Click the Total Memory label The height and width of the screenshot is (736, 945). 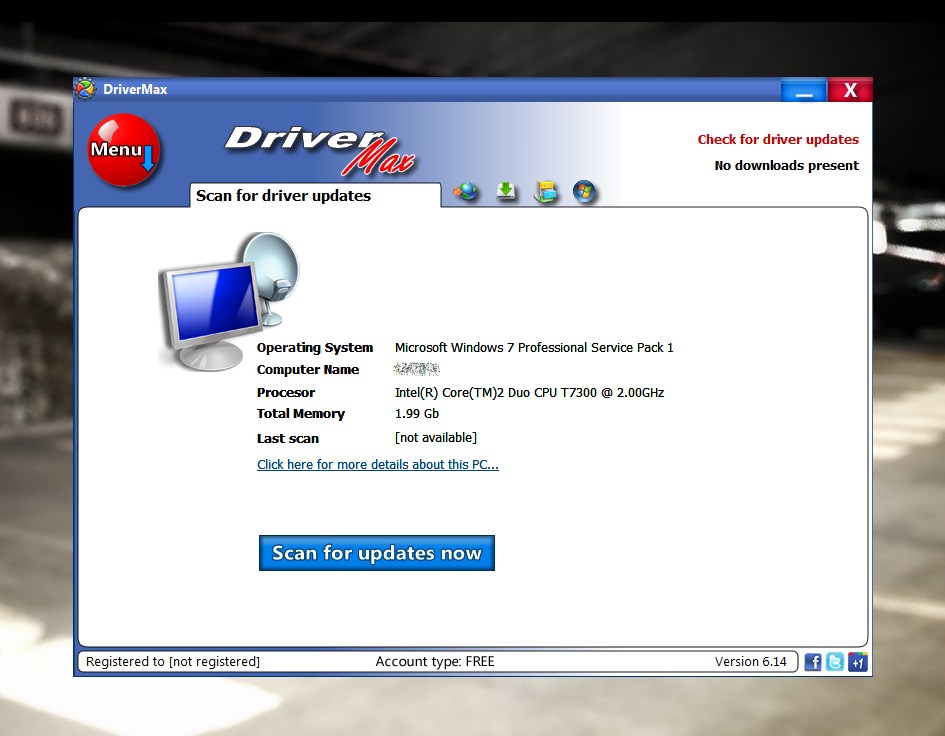[x=301, y=414]
